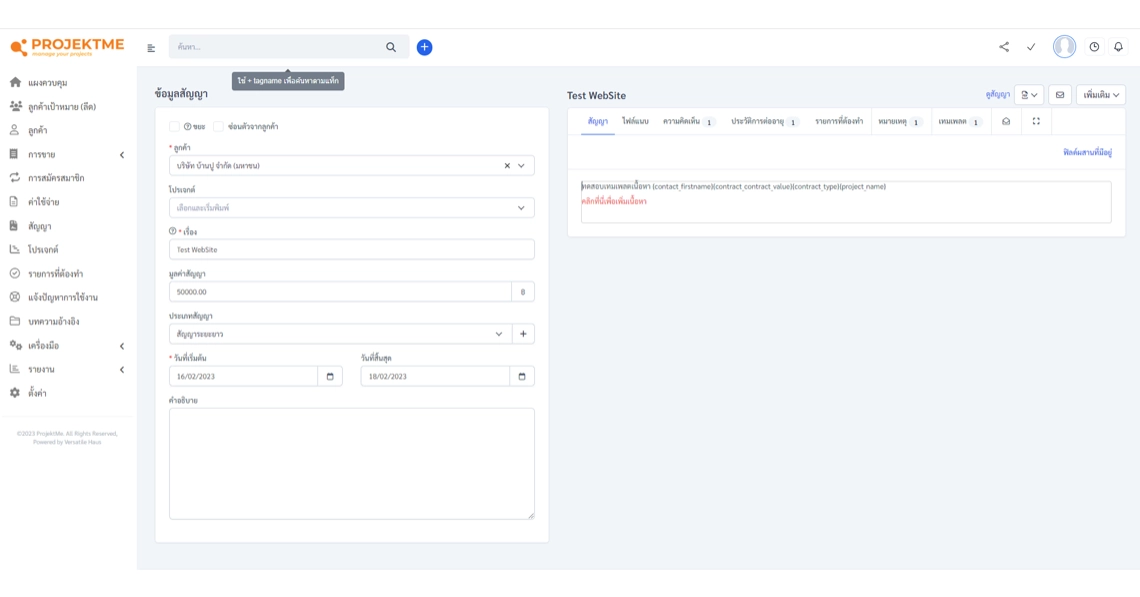The width and height of the screenshot is (1140, 597).
Task: Click the blue plus quick-create button
Action: (x=424, y=47)
